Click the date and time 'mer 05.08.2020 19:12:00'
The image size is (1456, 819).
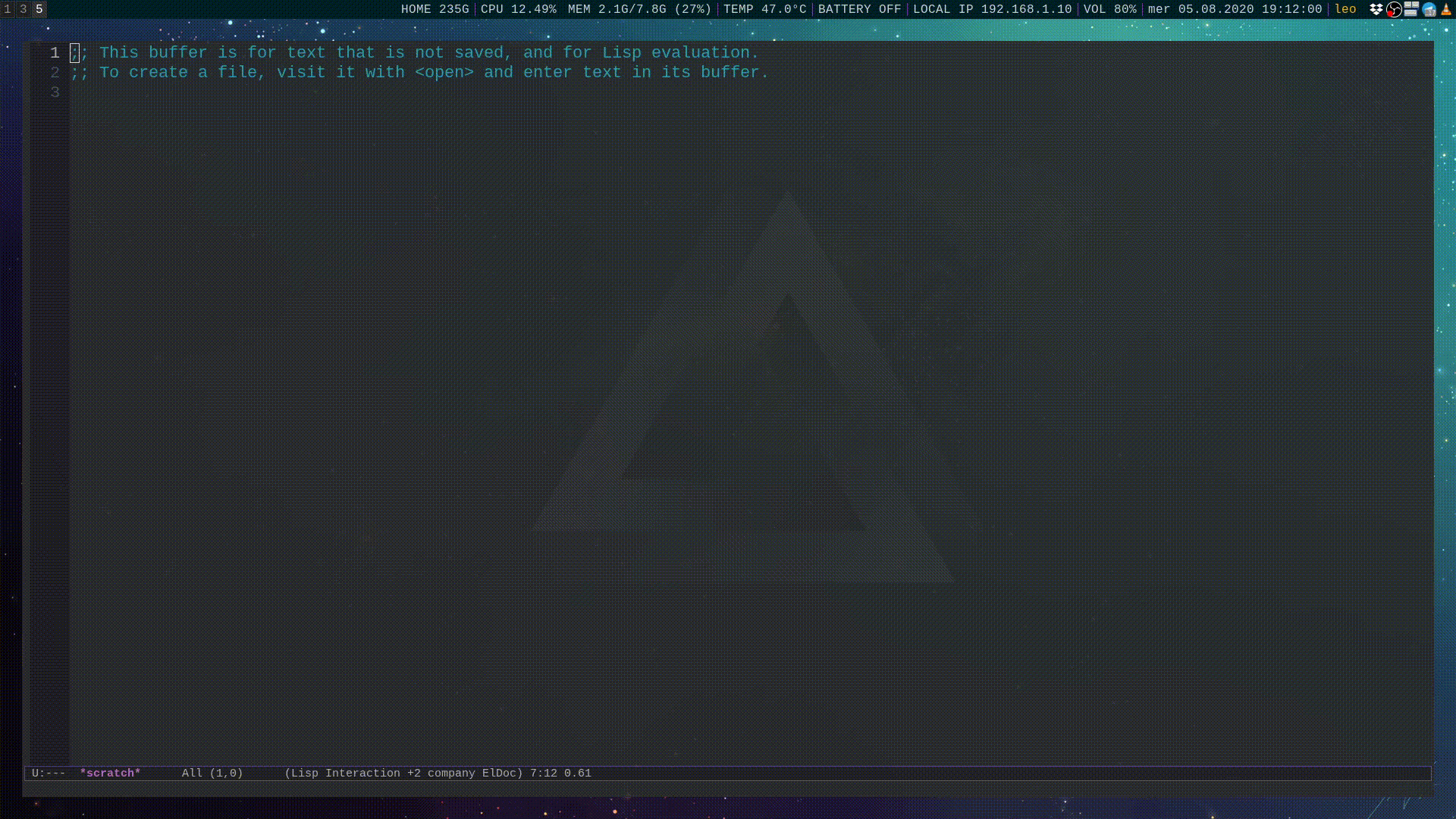[x=1235, y=9]
